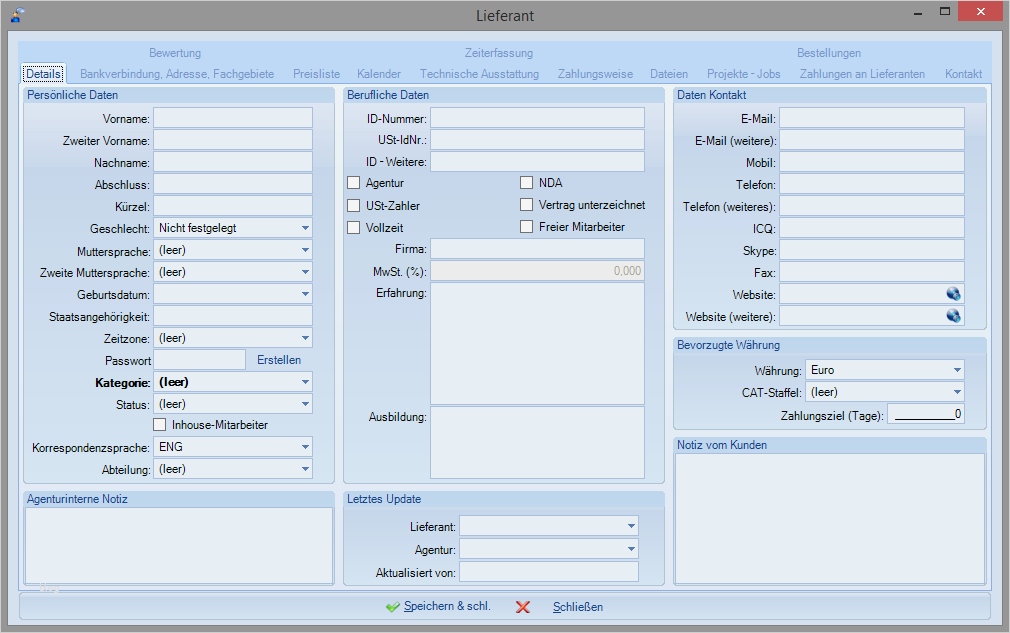Enable the Inhouse-Mitarbeiter option
The height and width of the screenshot is (633, 1010).
click(x=159, y=424)
